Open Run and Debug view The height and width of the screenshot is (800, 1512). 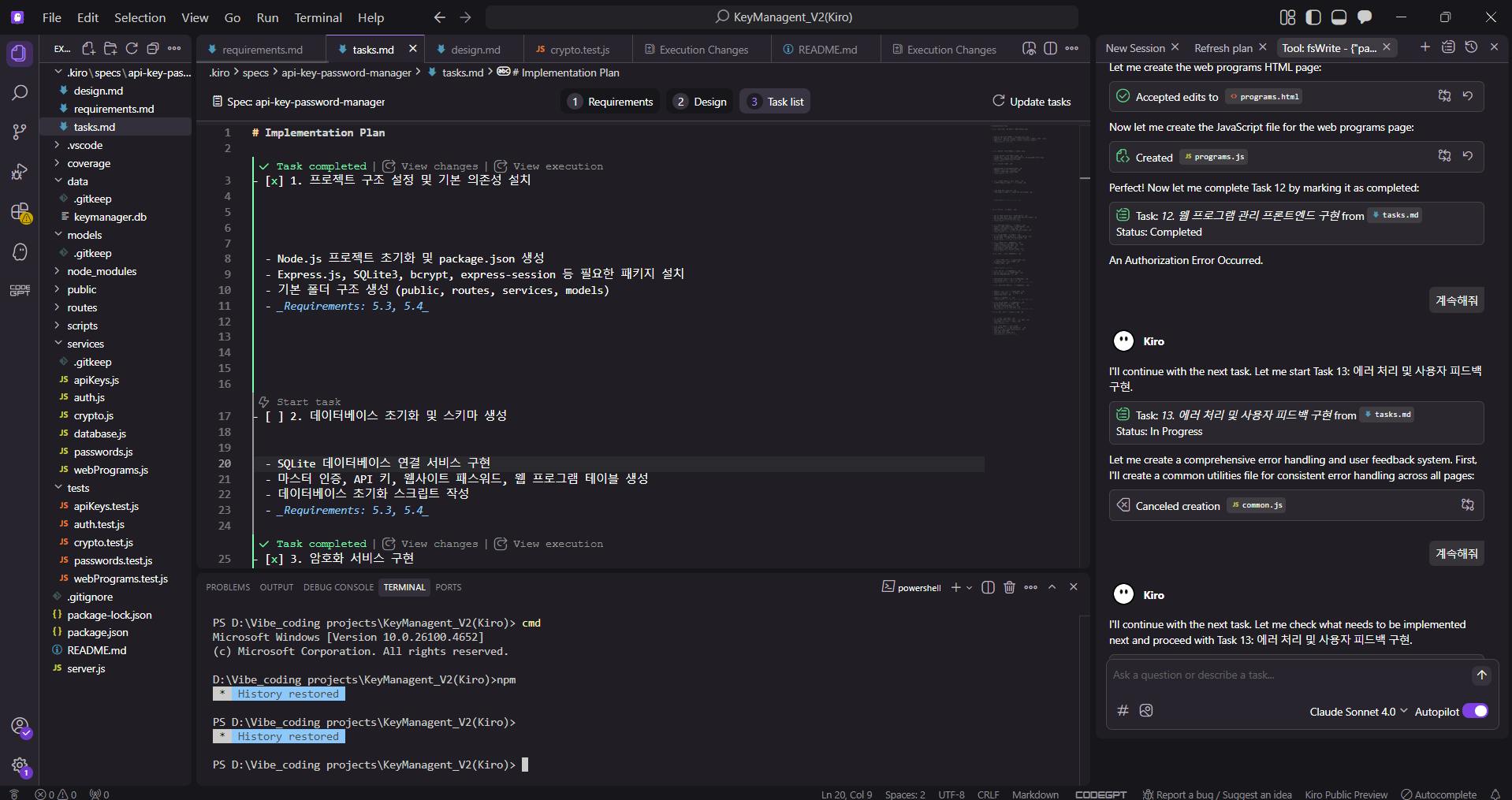pyautogui.click(x=19, y=172)
